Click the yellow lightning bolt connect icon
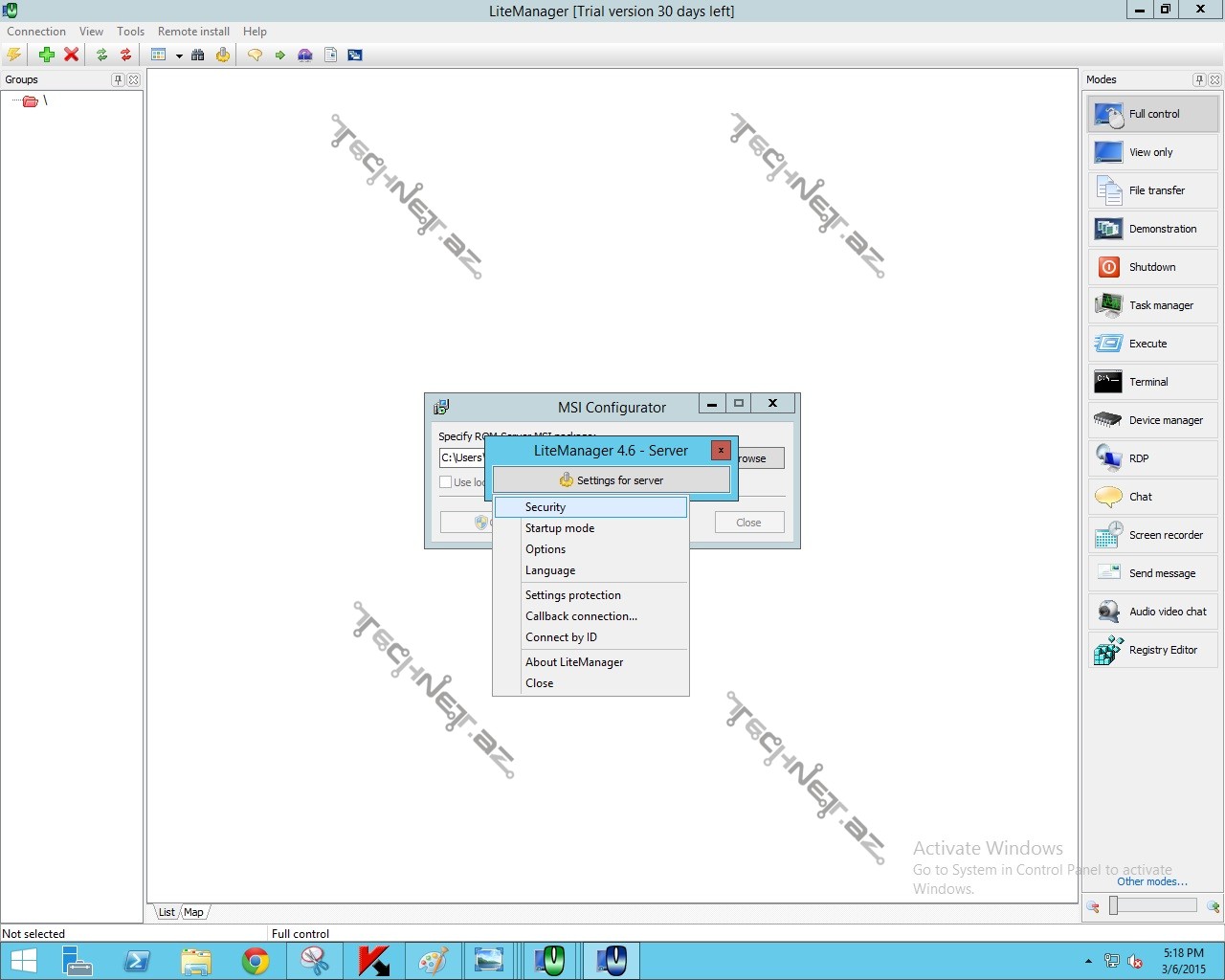 (x=14, y=55)
